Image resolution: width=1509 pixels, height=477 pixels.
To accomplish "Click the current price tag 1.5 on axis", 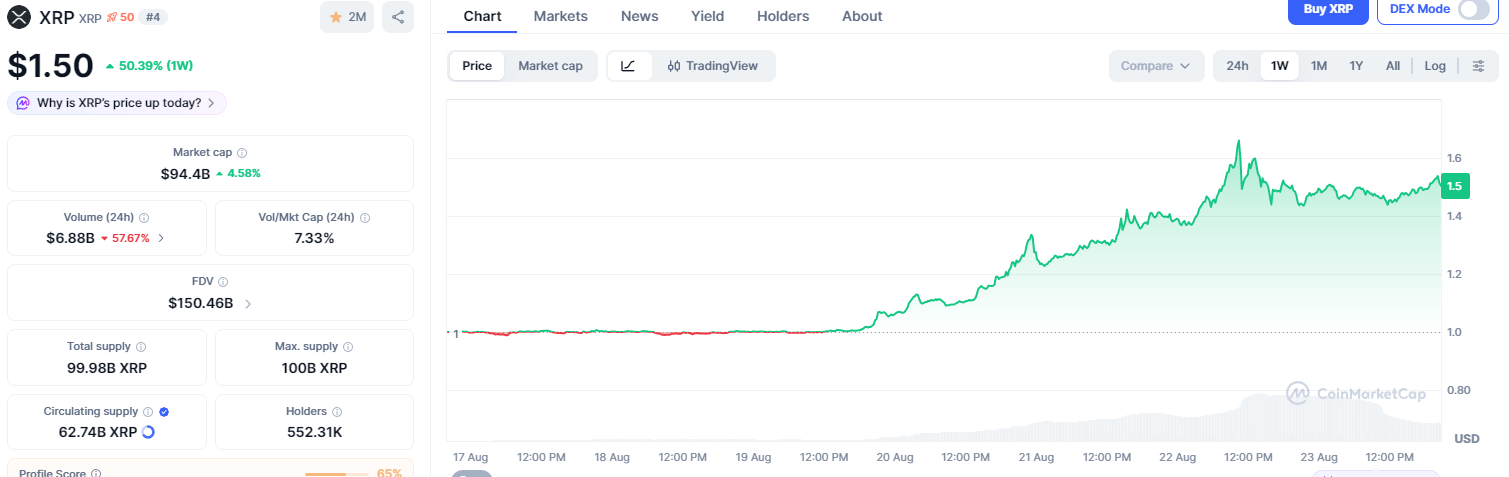I will coord(1454,186).
